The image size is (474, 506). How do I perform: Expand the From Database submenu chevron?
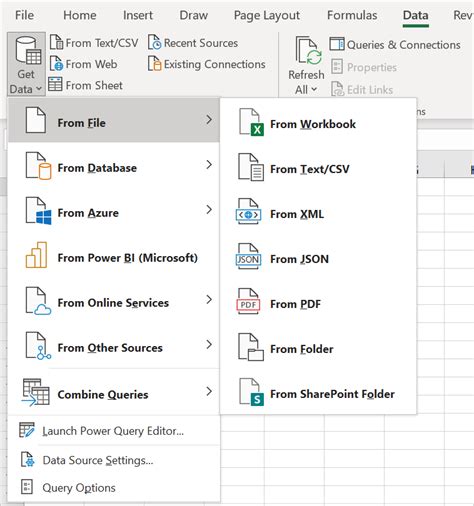209,164
